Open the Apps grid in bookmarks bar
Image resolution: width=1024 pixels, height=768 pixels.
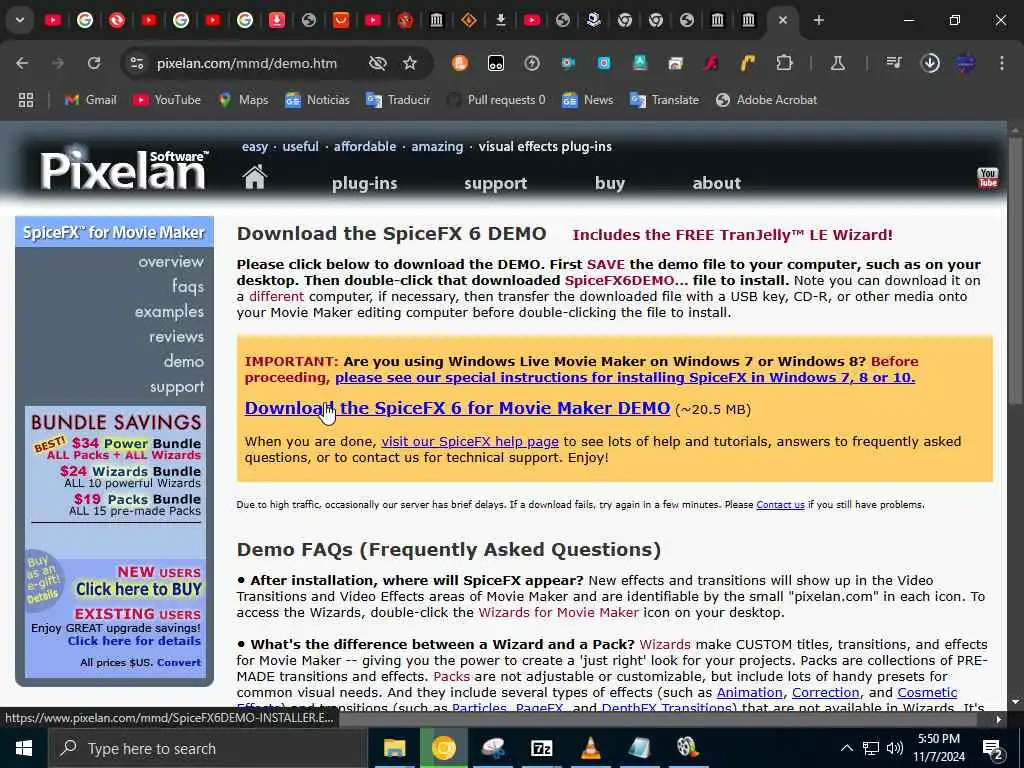point(26,100)
